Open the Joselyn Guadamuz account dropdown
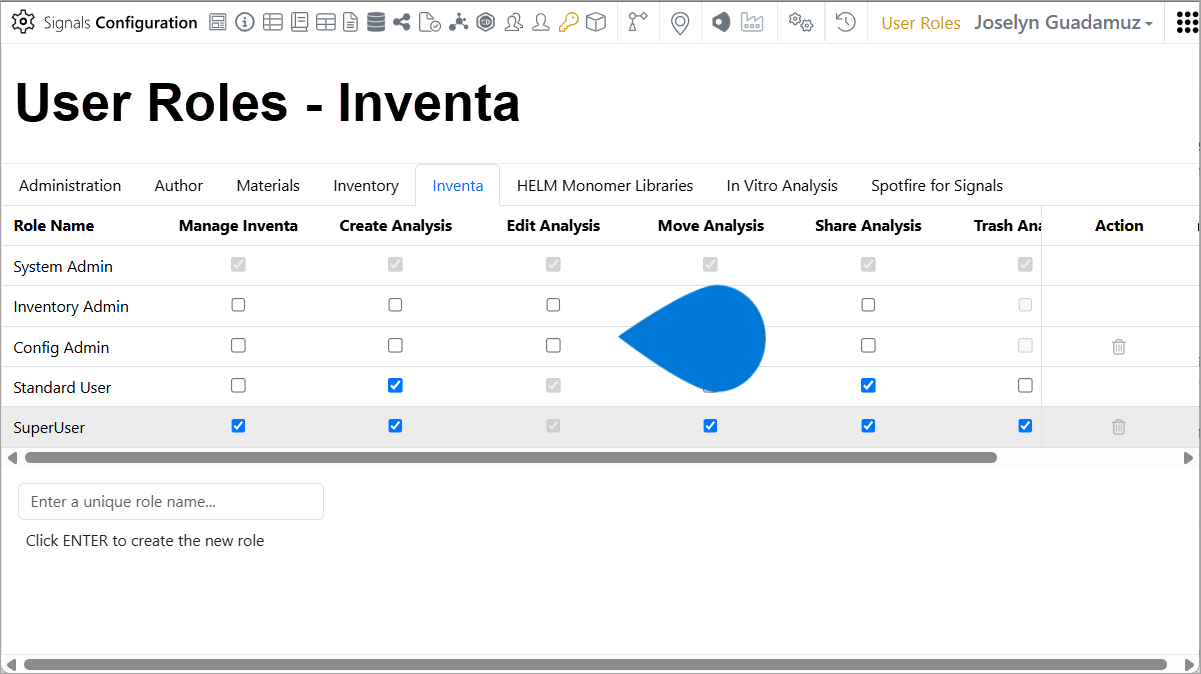The width and height of the screenshot is (1201, 674). (1063, 22)
